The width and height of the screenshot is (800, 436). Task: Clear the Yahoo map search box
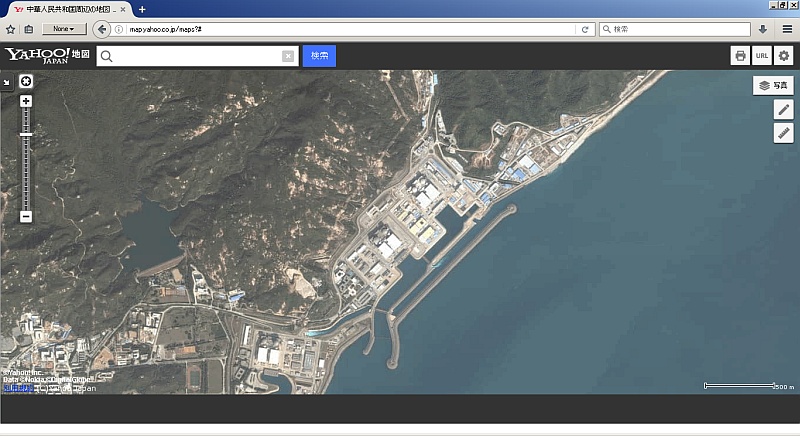point(288,56)
